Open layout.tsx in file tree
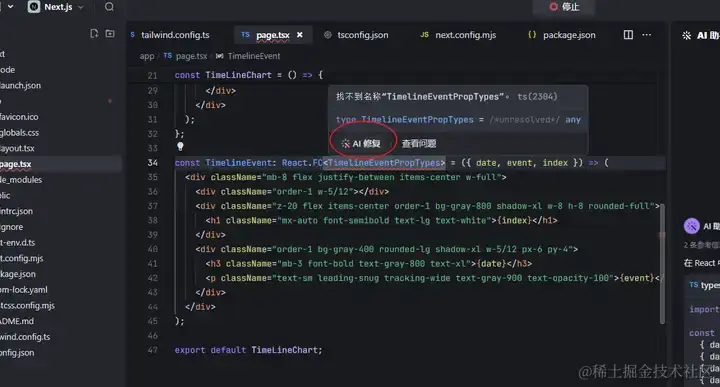Image resolution: width=720 pixels, height=387 pixels. (17, 148)
